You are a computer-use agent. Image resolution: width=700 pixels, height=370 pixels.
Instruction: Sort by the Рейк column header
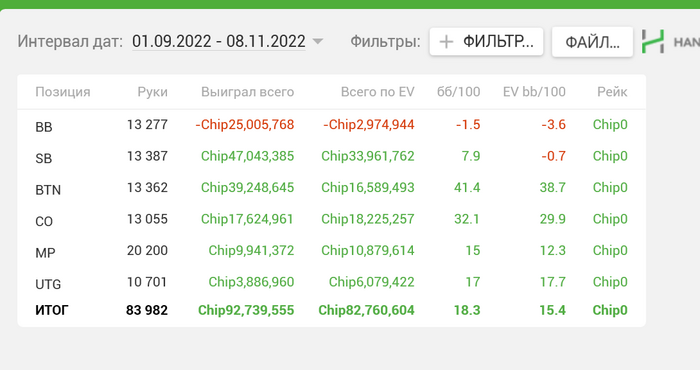click(612, 92)
